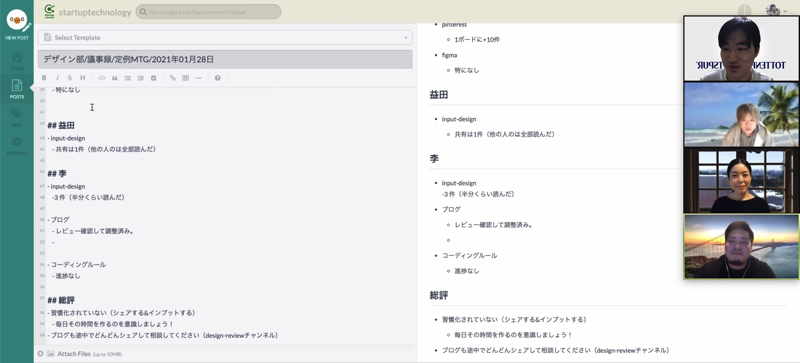Click '- 共有は1件' line in editor
Viewport: 800px width, 363px height.
click(x=104, y=149)
